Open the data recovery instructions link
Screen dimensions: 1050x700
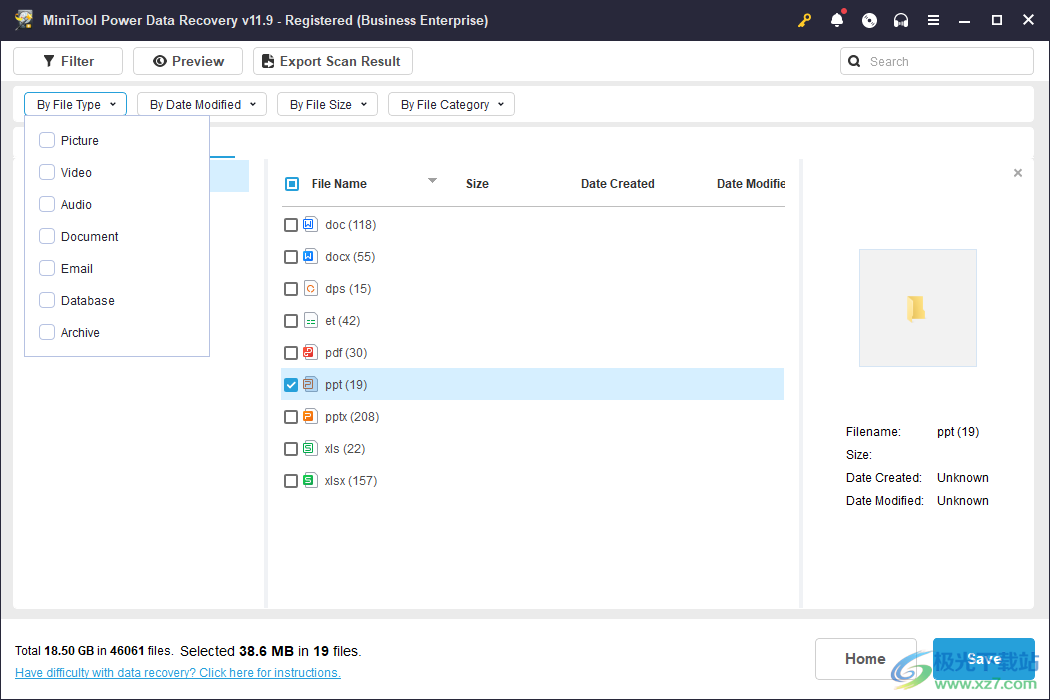pos(178,673)
